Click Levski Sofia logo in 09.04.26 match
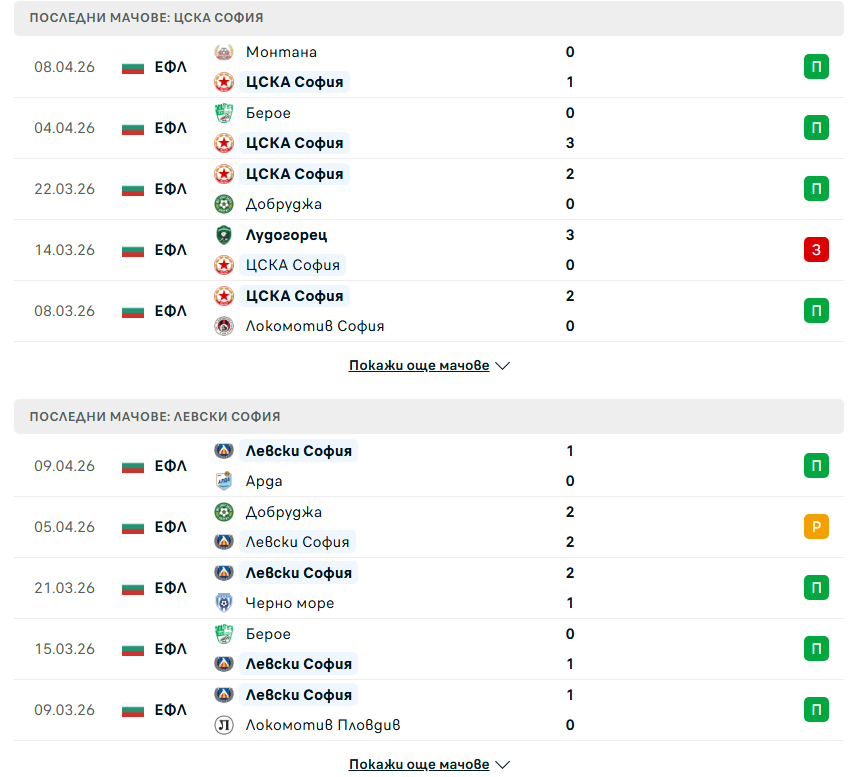Viewport: 856px width, 777px height. (x=224, y=451)
